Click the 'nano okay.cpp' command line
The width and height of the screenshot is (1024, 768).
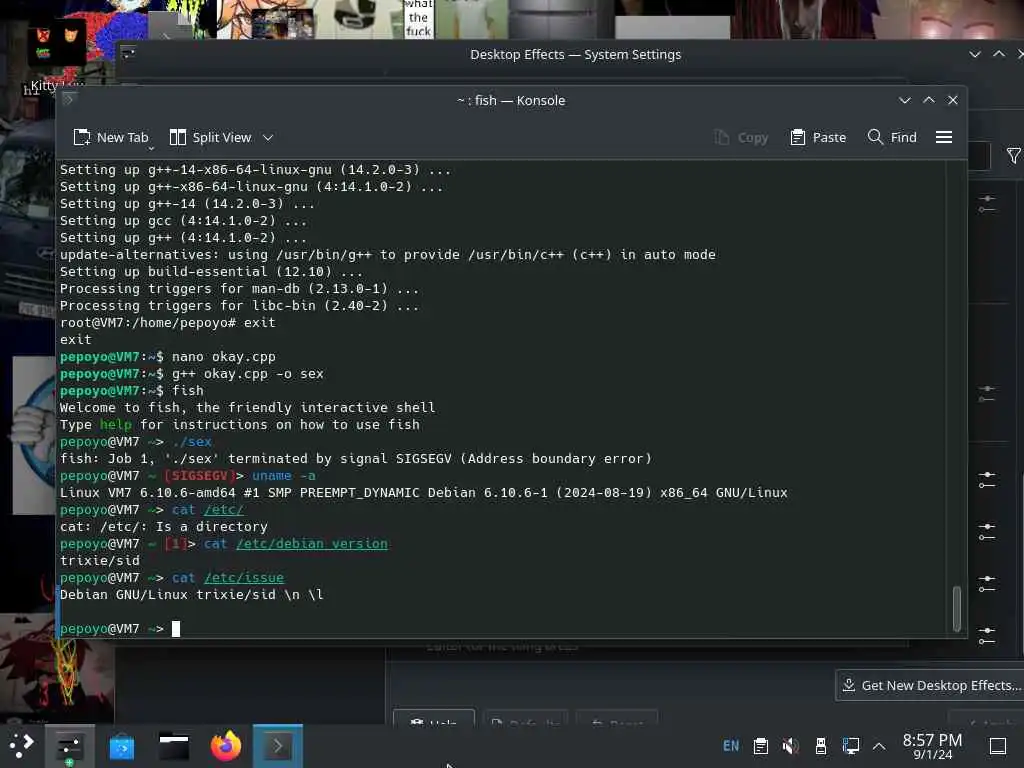(x=223, y=357)
